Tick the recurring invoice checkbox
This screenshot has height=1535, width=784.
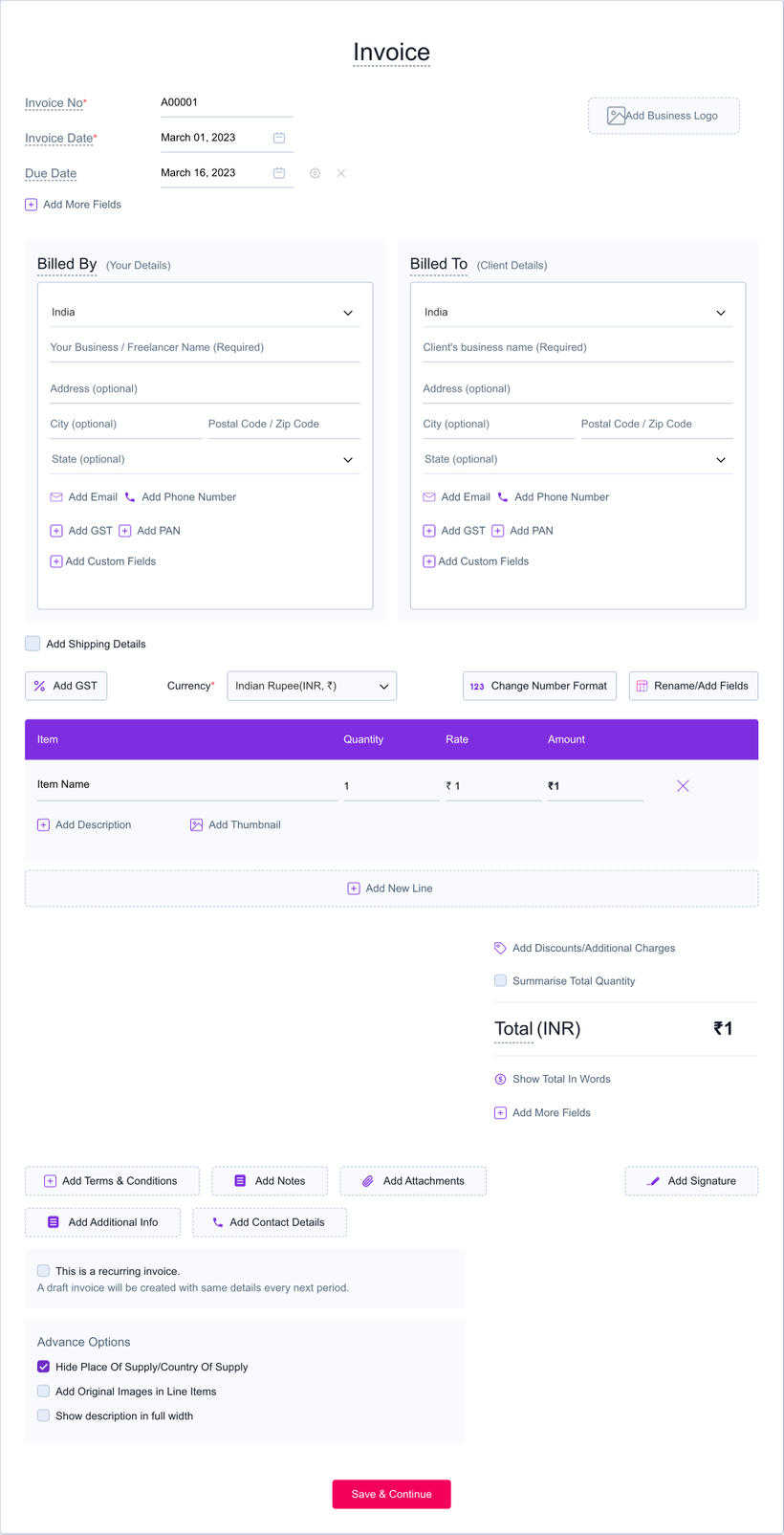44,1271
